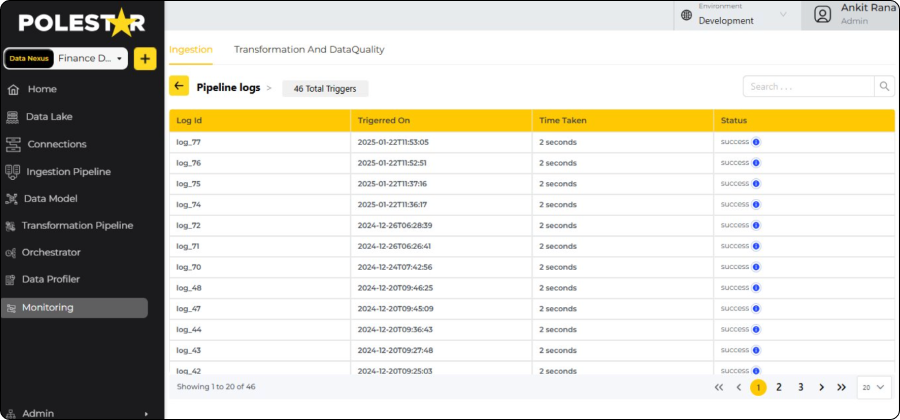Click the Search input field
Screen dimensions: 900x420
(x=808, y=87)
